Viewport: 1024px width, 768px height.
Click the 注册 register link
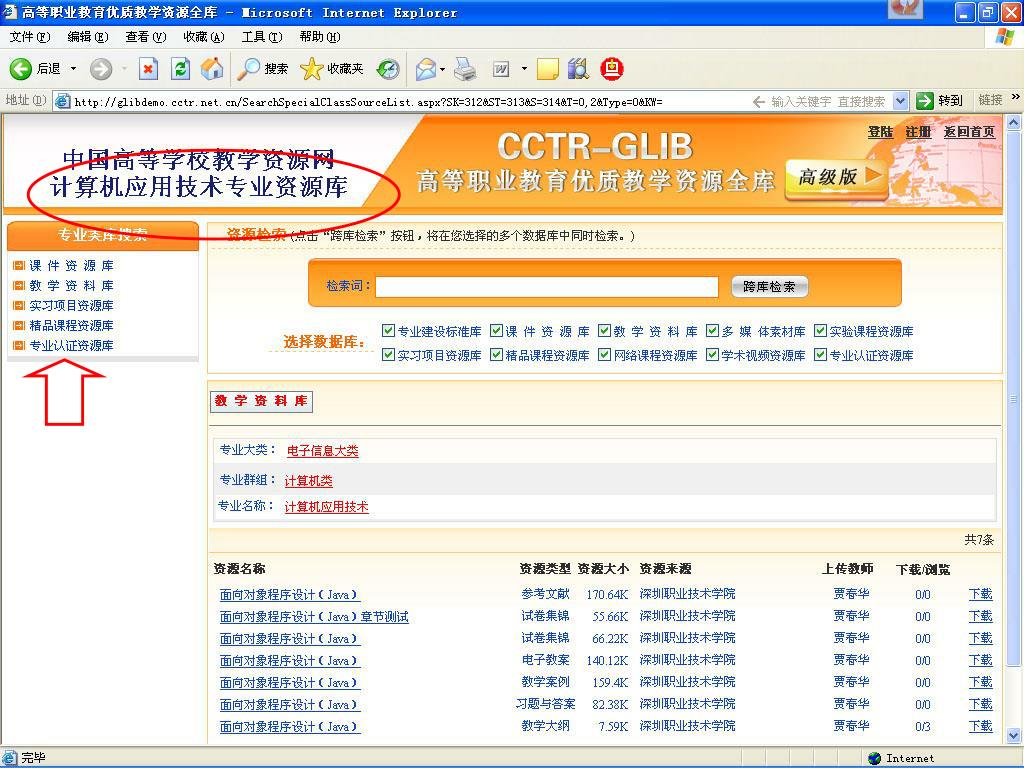[x=918, y=132]
